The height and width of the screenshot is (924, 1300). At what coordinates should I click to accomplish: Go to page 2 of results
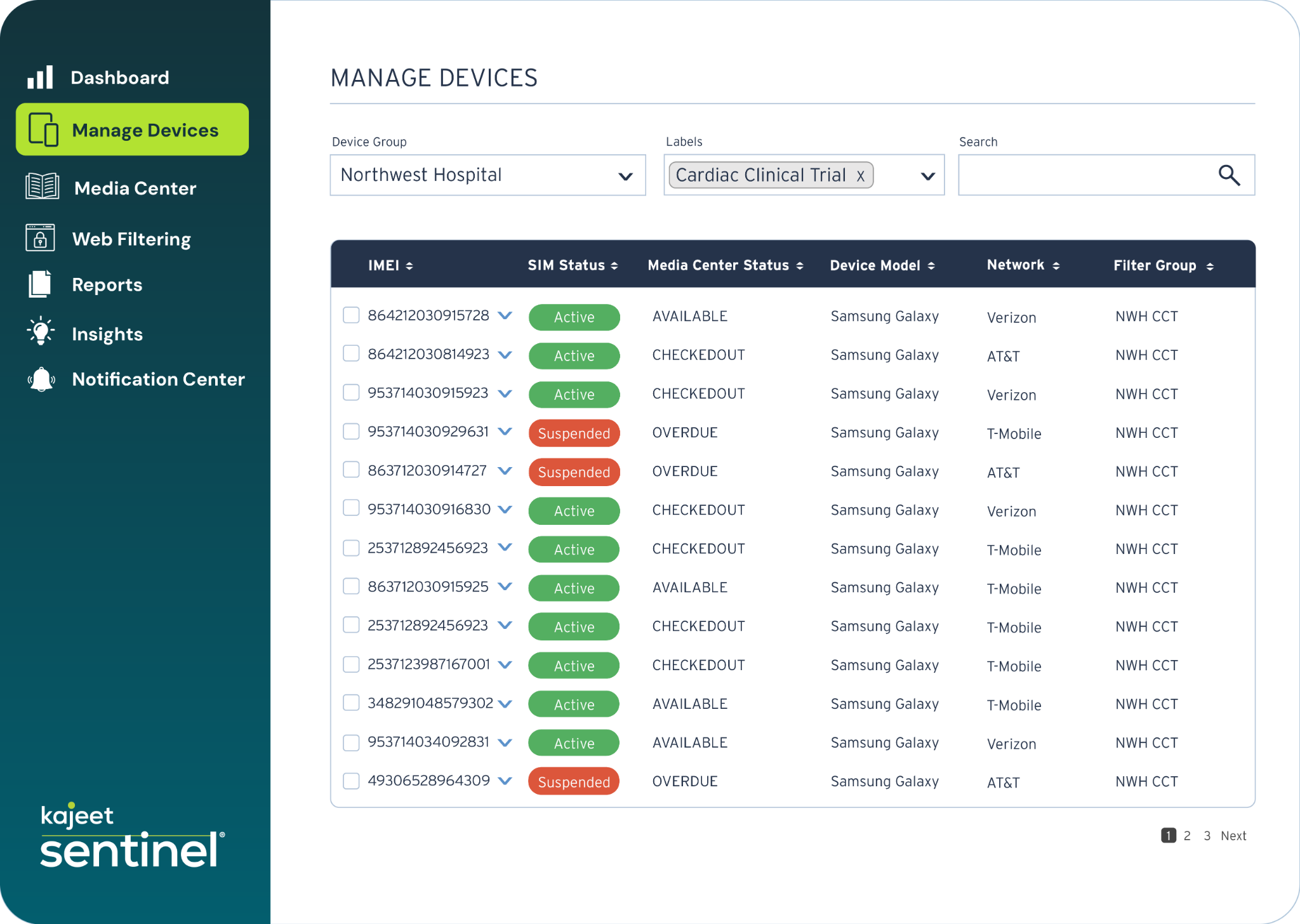pyautogui.click(x=1187, y=836)
